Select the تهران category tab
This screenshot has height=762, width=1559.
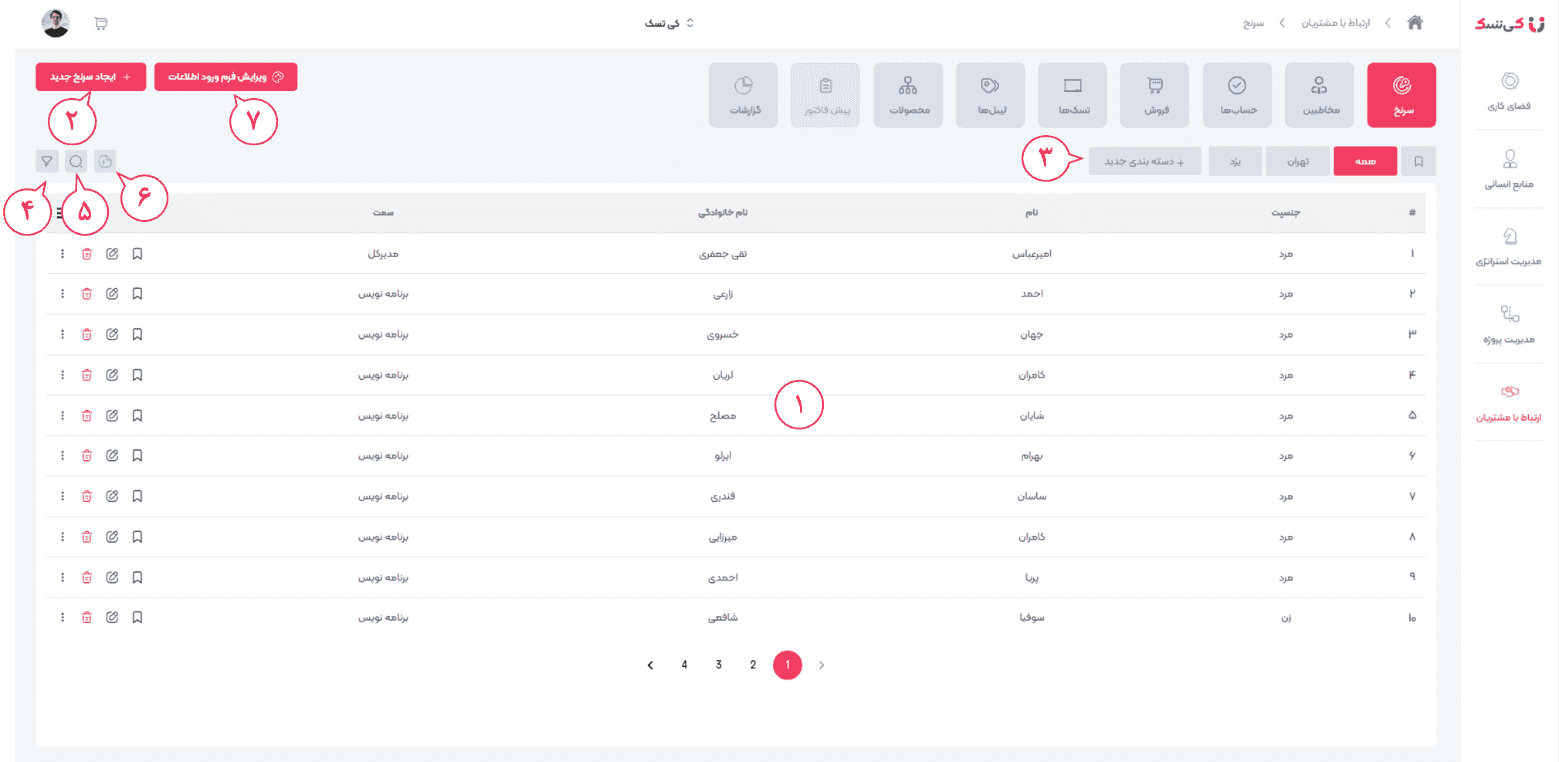click(1296, 161)
